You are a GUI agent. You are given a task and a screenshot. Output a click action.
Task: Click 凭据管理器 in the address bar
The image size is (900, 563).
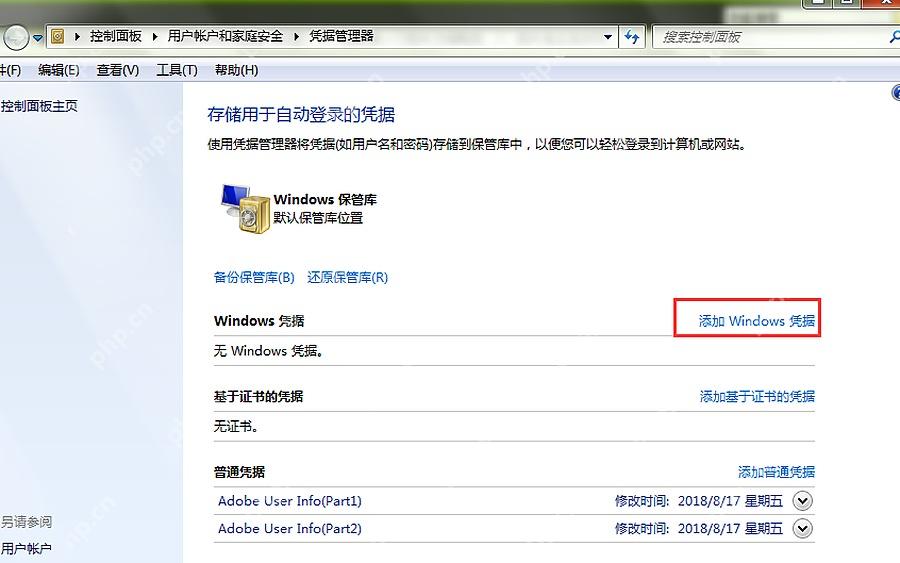tap(342, 36)
